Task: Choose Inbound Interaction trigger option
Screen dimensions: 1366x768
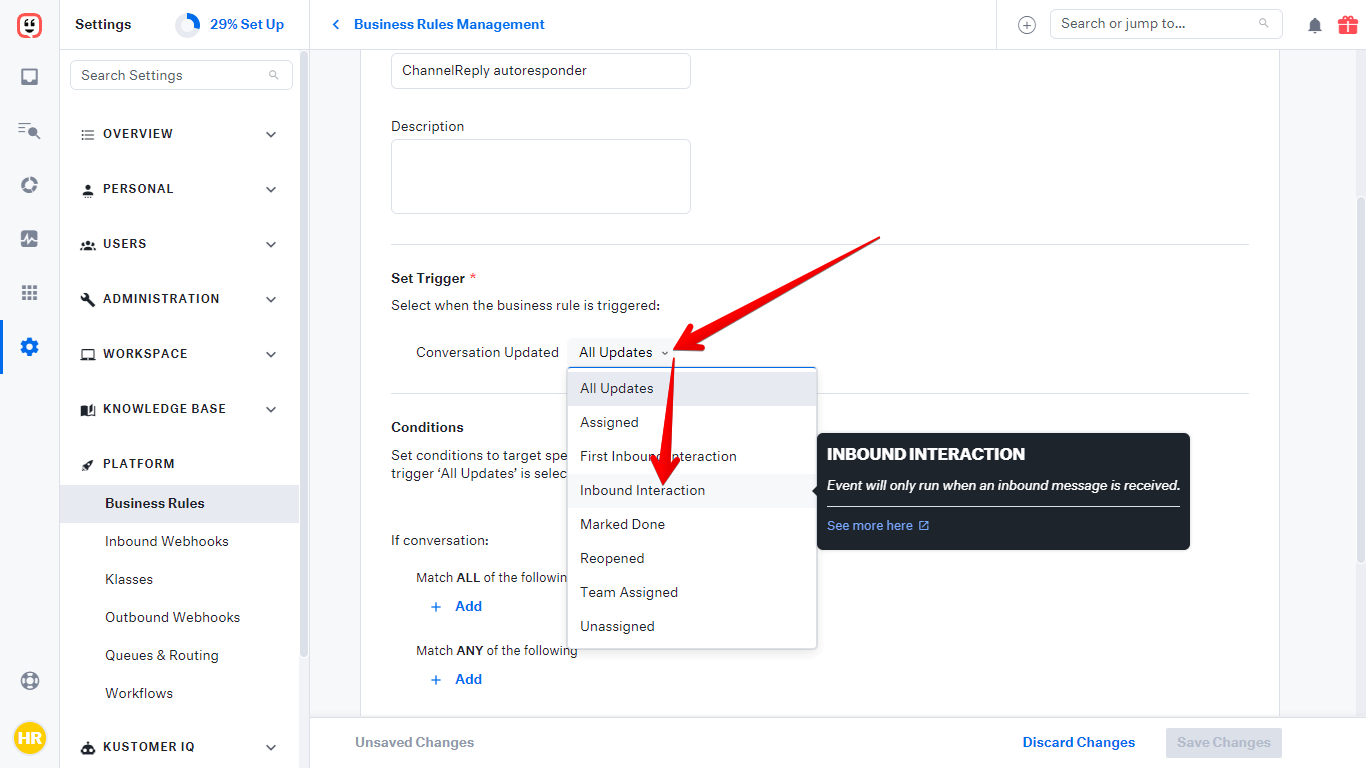Action: coord(692,490)
